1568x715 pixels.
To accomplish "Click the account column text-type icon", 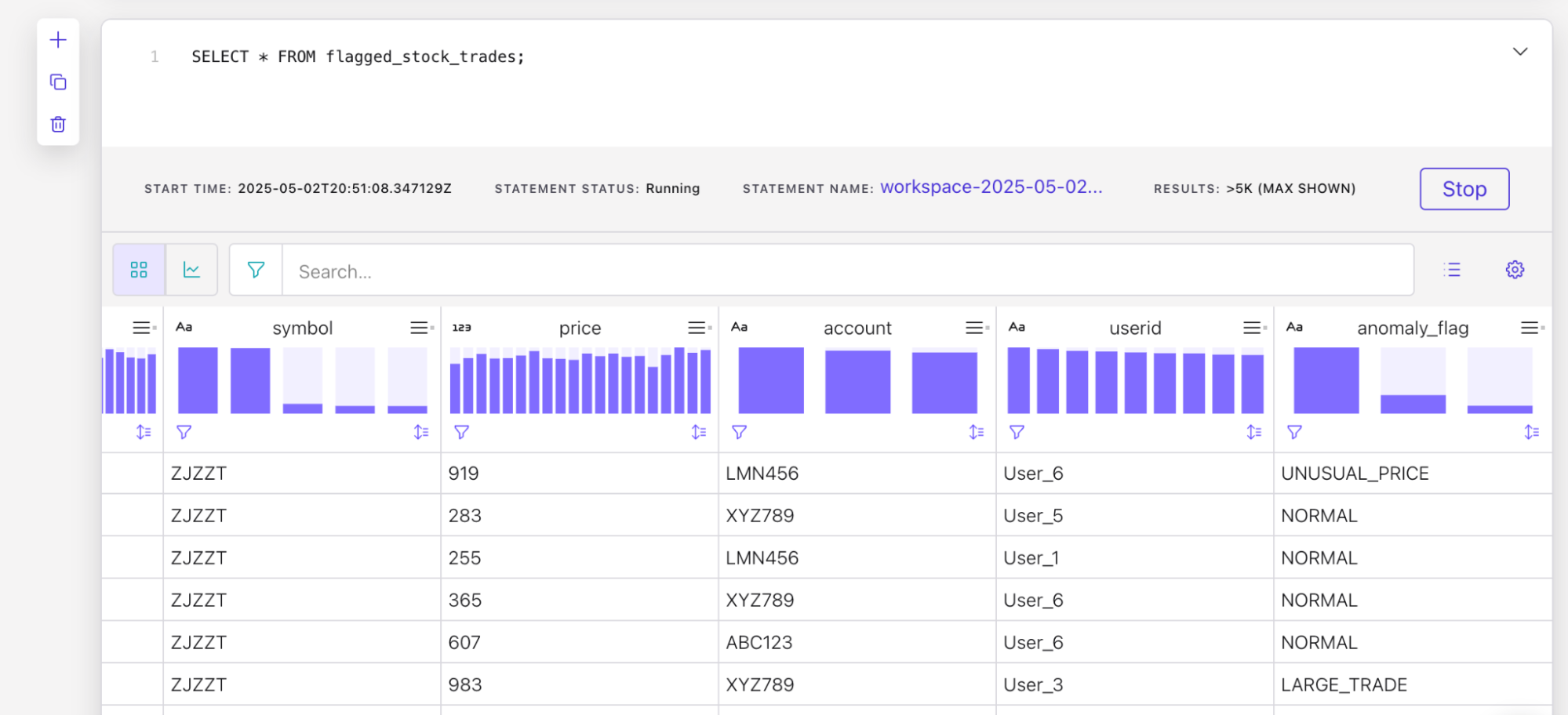I will click(x=740, y=327).
